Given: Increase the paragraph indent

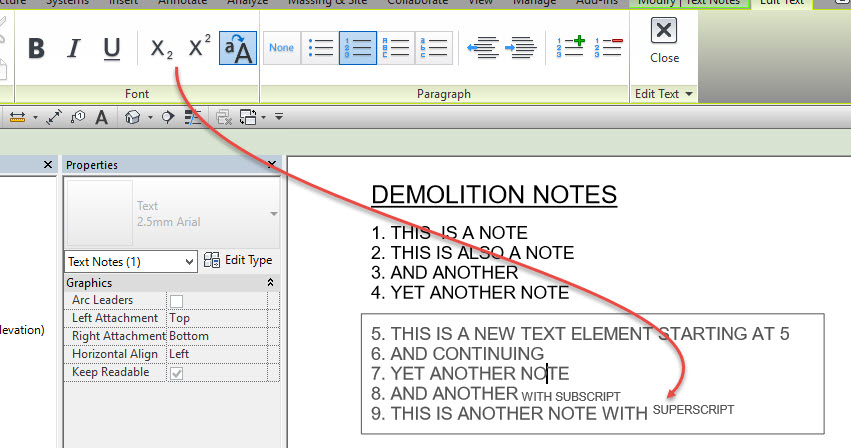Looking at the screenshot, I should click(520, 48).
